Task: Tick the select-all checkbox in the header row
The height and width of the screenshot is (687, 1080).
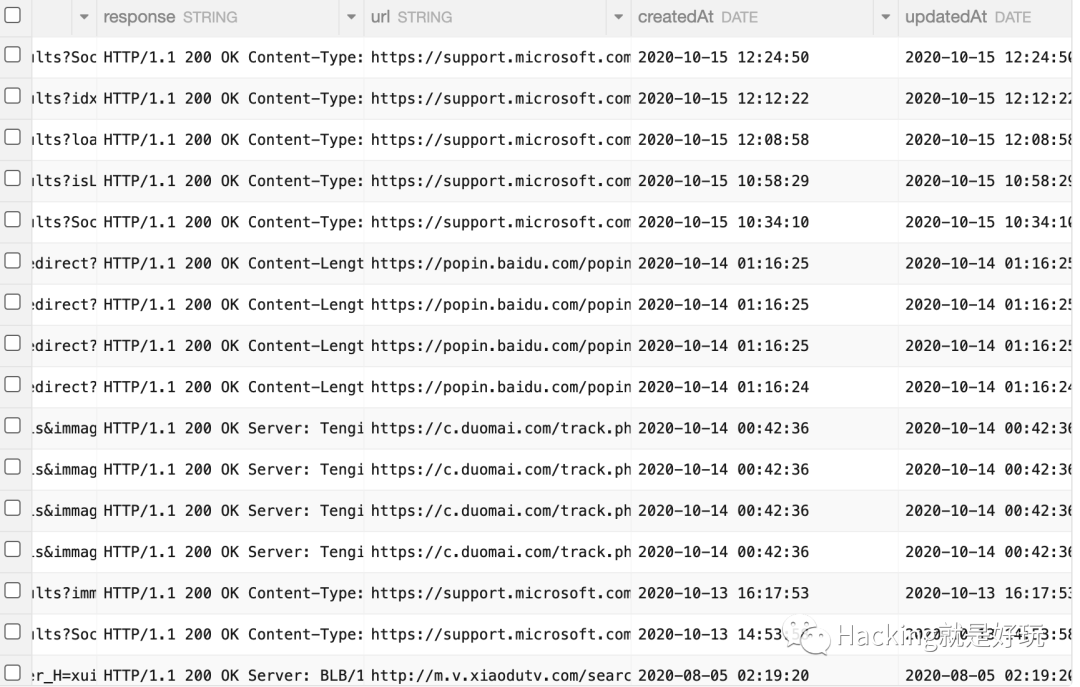Action: 12,14
